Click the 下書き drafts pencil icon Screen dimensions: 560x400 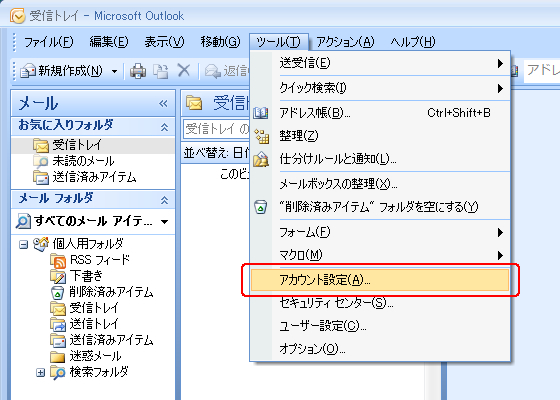point(58,276)
